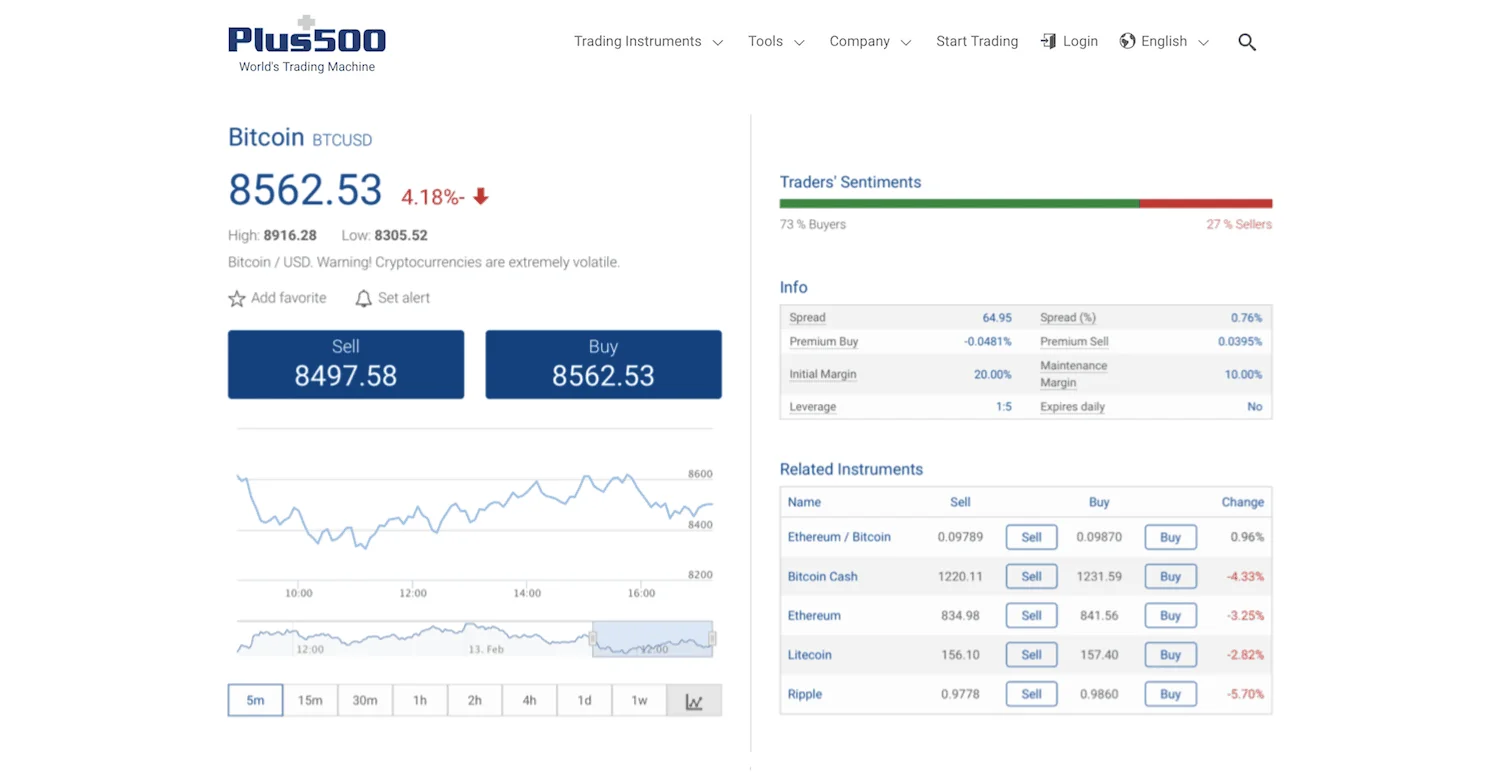The height and width of the screenshot is (775, 1500).
Task: Click the red down arrow beside 4.18%
Action: (x=480, y=197)
